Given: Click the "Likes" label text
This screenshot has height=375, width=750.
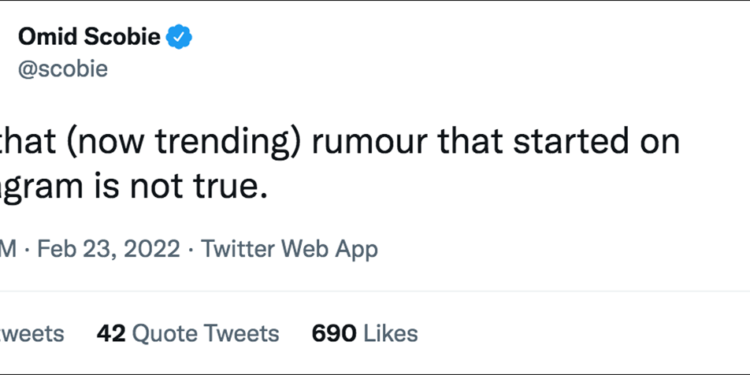Looking at the screenshot, I should pos(391,333).
